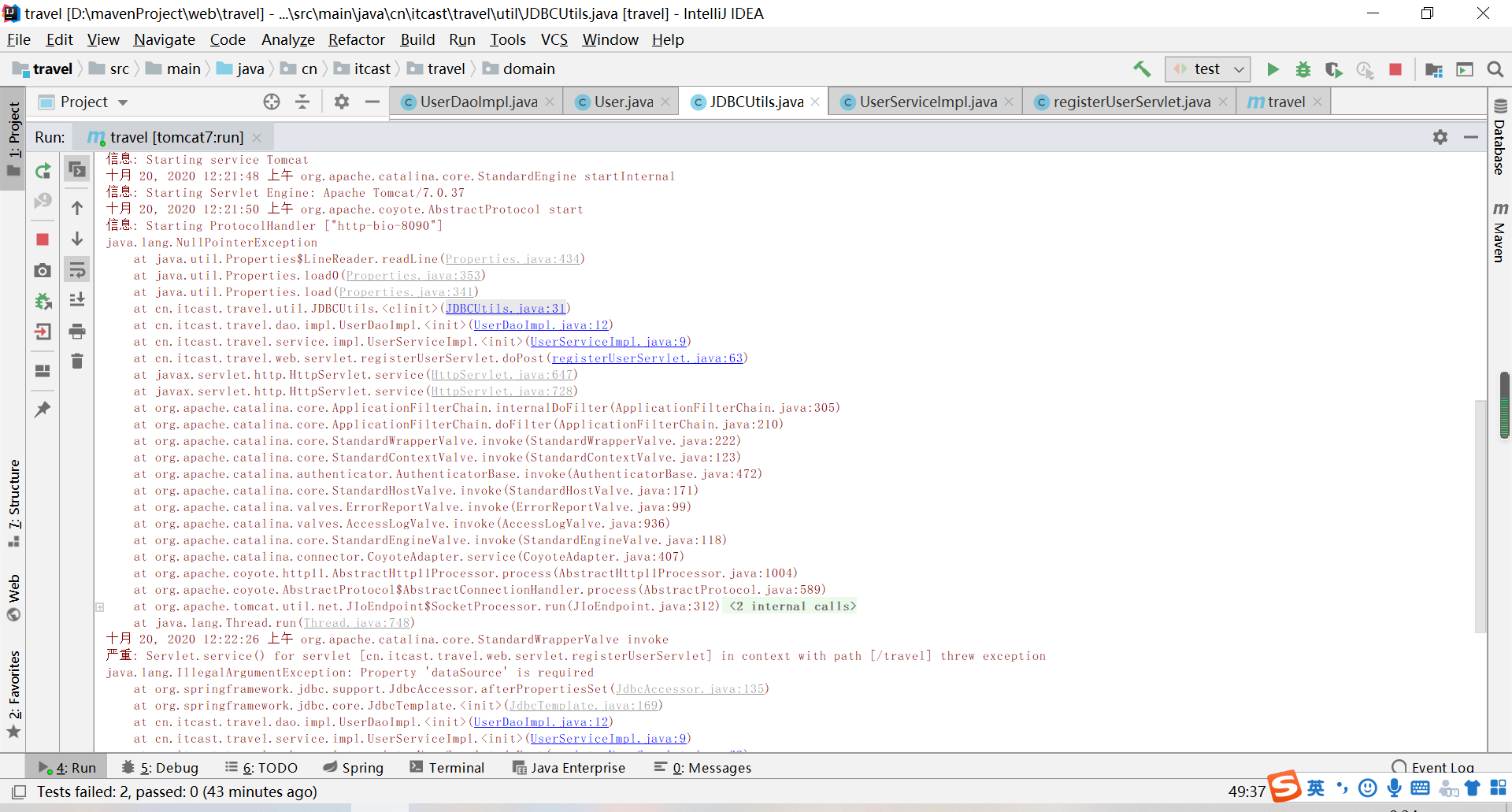This screenshot has width=1512, height=812.
Task: Open the JDBCUtils.java:31 stack trace link
Action: click(x=506, y=309)
